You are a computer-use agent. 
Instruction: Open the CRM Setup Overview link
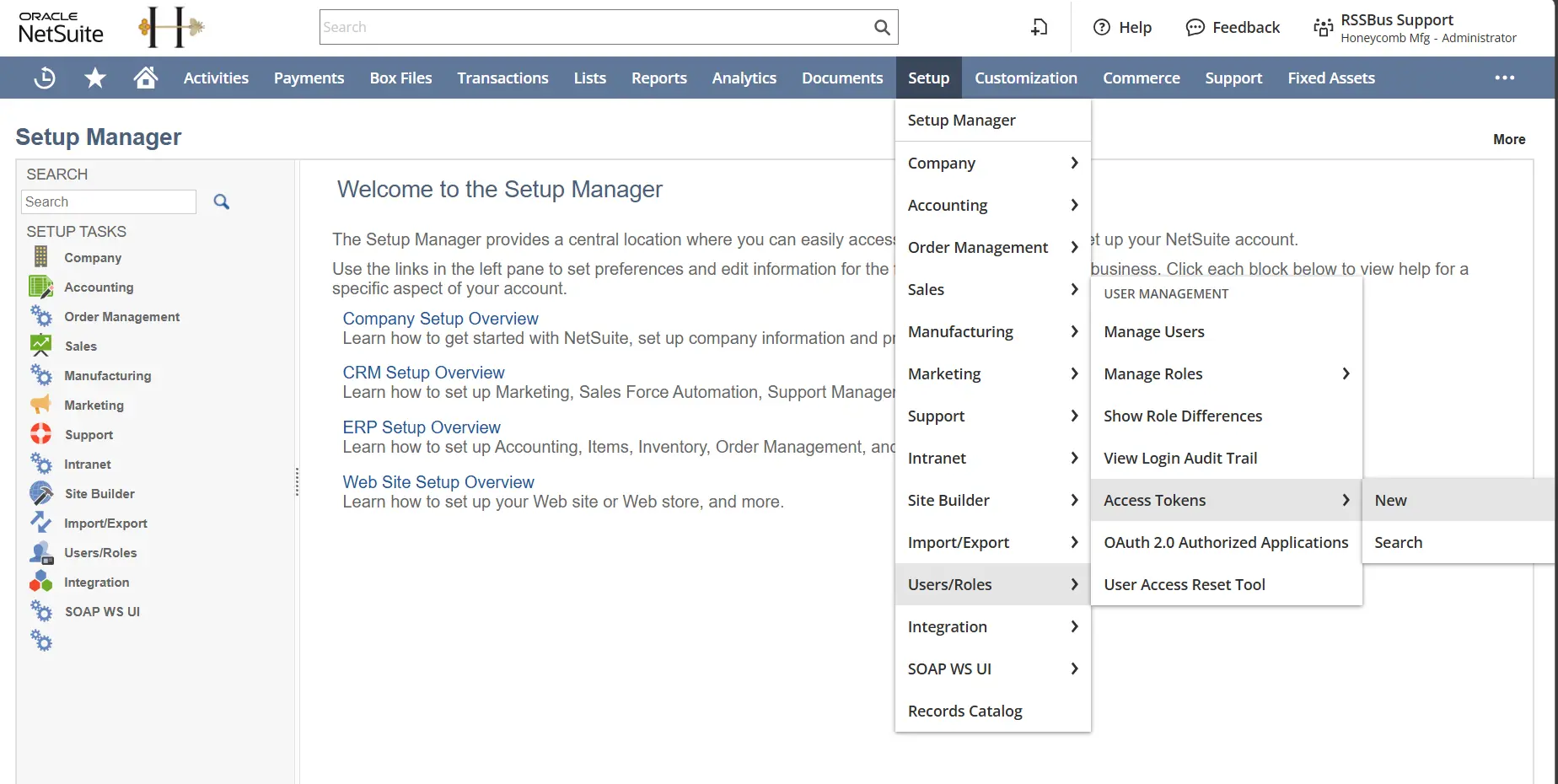(423, 372)
